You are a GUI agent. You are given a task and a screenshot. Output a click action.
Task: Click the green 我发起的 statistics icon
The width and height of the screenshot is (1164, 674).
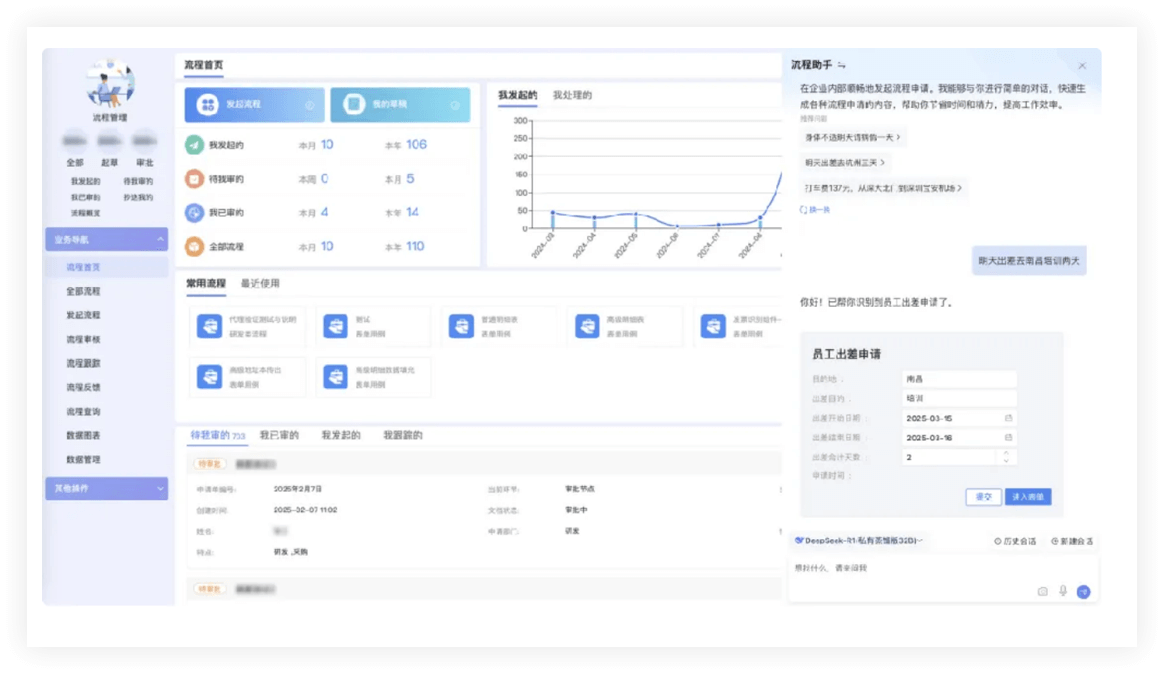coord(194,145)
